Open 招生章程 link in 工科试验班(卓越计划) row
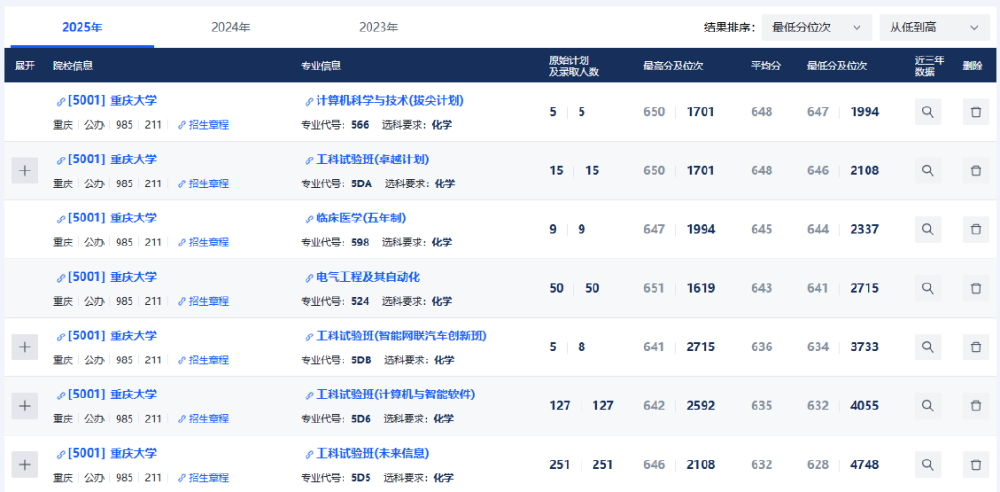Image resolution: width=1000 pixels, height=492 pixels. 203,184
